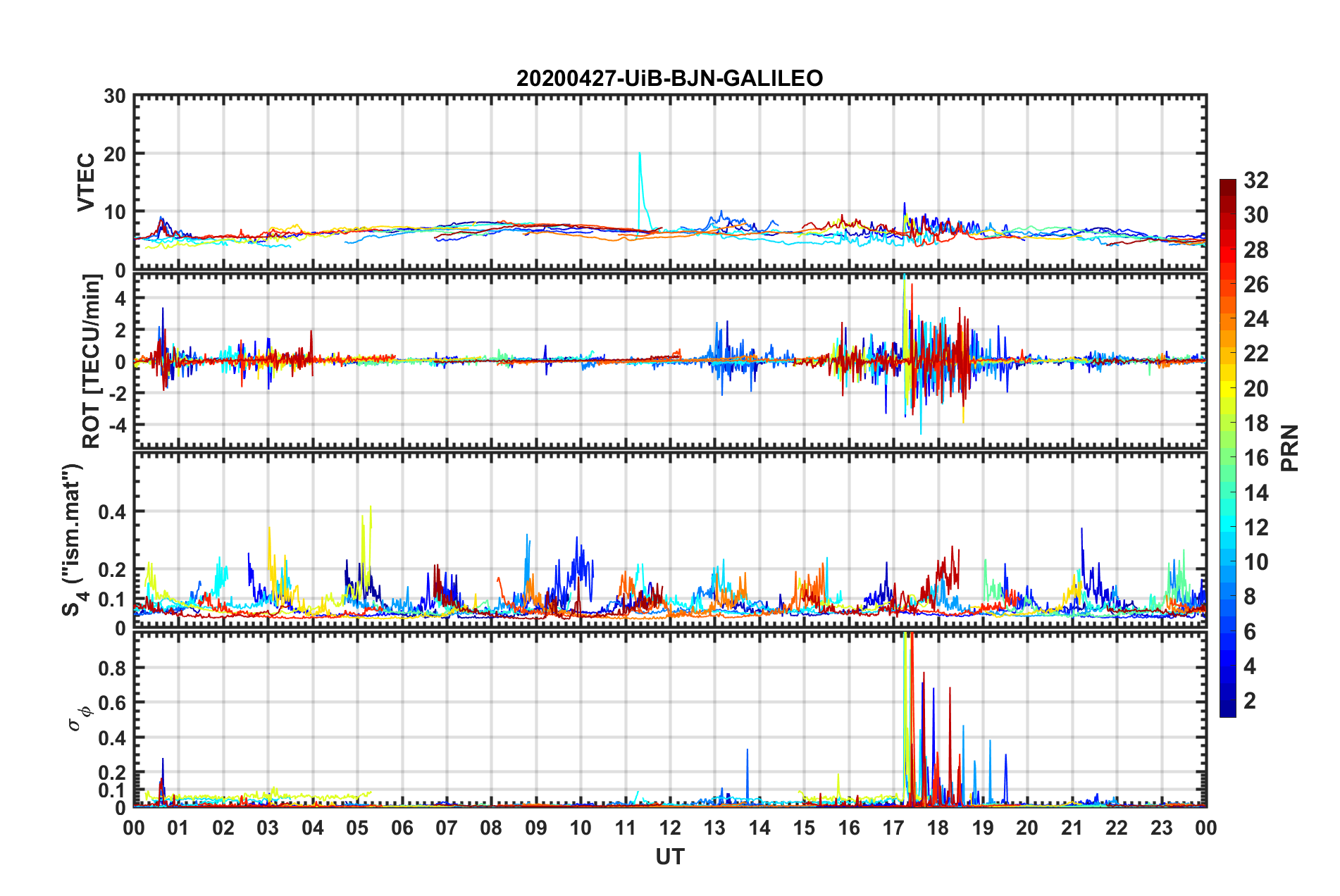This screenshot has height=896, width=1340.
Task: Click VTEC axis tick 20
Action: [x=115, y=154]
